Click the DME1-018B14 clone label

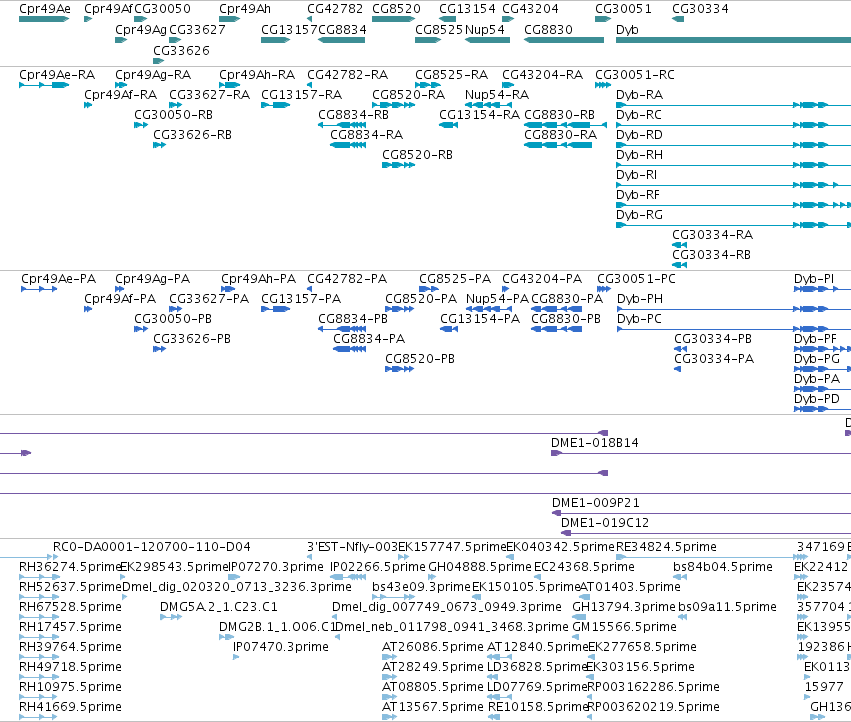(594, 442)
